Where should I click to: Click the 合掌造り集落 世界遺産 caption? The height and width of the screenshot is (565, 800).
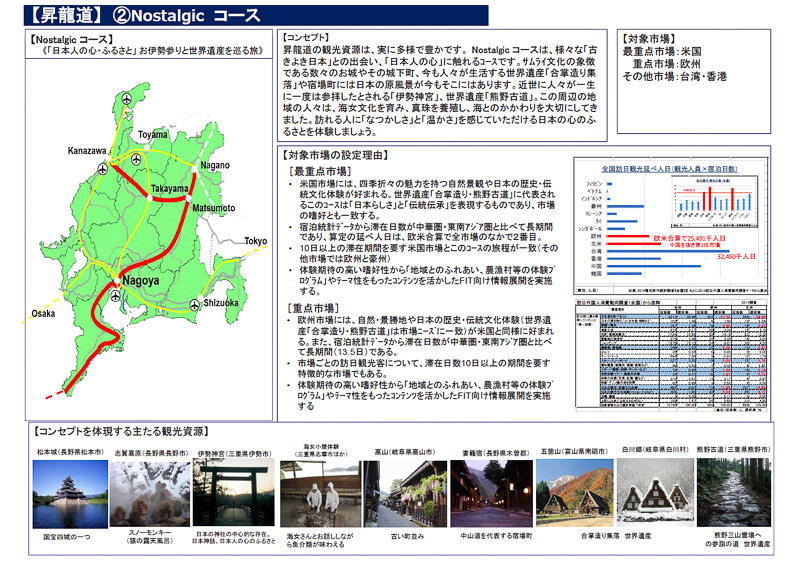tap(616, 536)
